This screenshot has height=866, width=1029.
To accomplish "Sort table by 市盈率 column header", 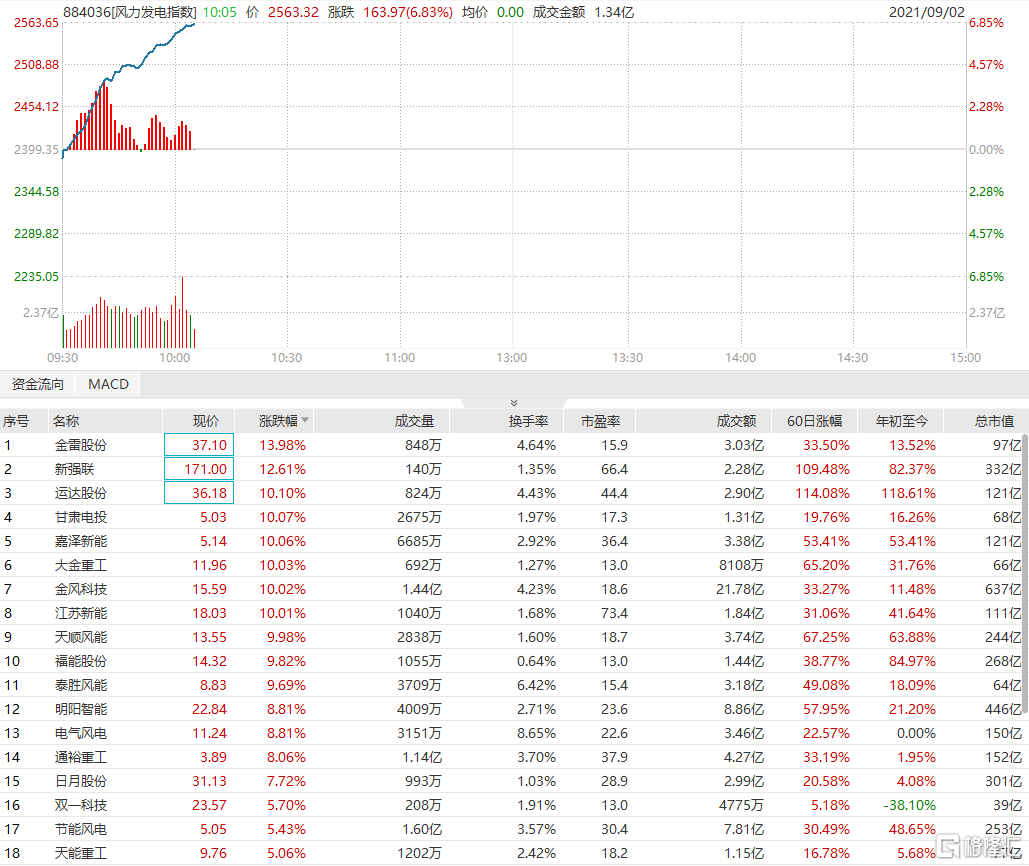I will pos(600,421).
